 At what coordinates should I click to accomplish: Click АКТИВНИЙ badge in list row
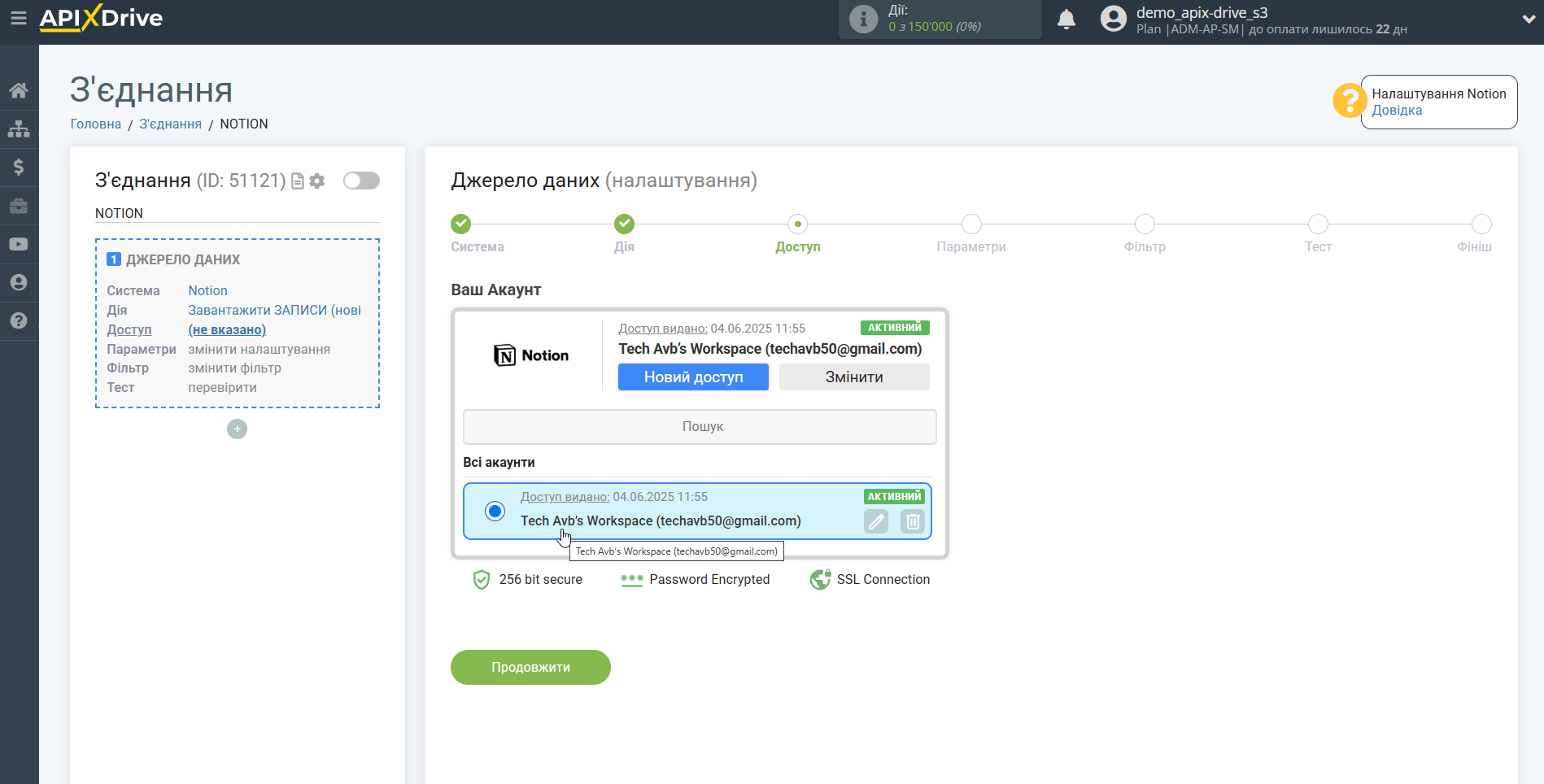pyautogui.click(x=894, y=497)
